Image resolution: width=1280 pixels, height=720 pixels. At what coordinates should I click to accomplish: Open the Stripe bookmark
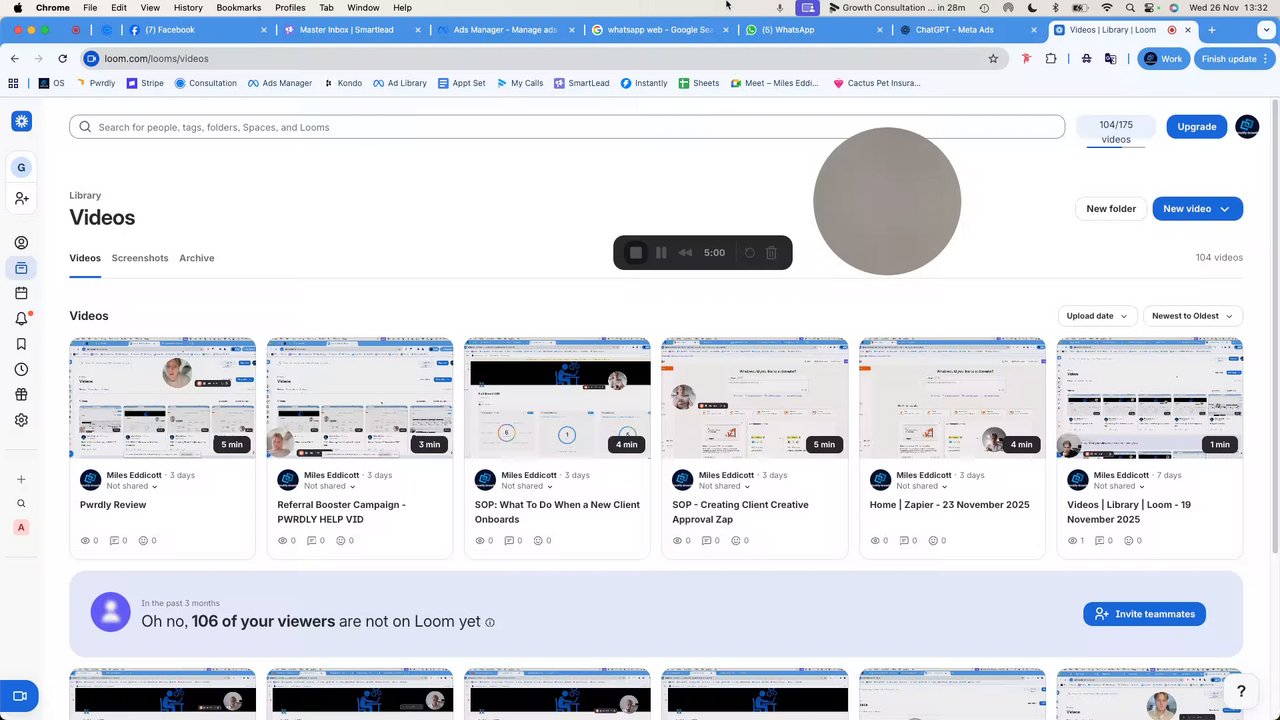(145, 83)
